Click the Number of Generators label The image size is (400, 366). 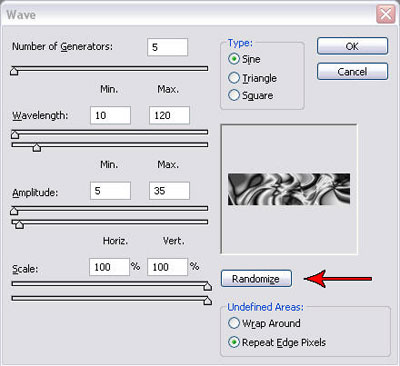click(x=62, y=47)
